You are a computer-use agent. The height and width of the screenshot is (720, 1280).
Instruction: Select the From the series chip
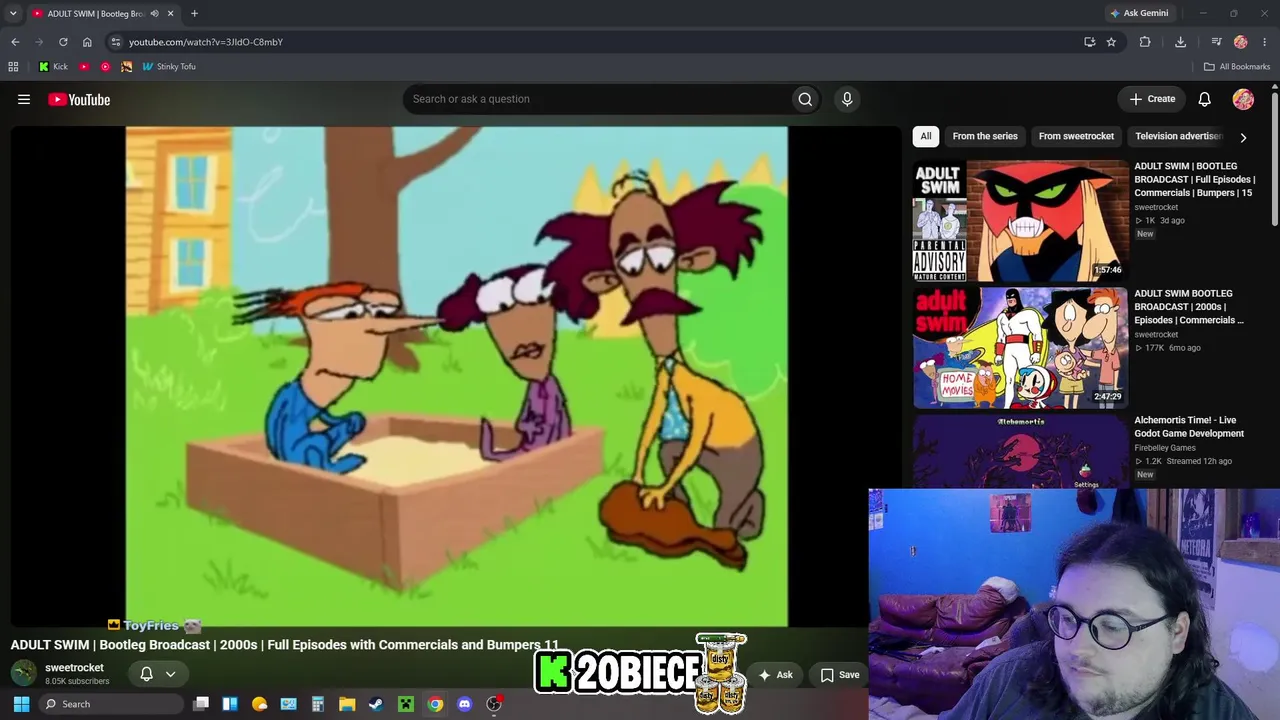pyautogui.click(x=985, y=136)
